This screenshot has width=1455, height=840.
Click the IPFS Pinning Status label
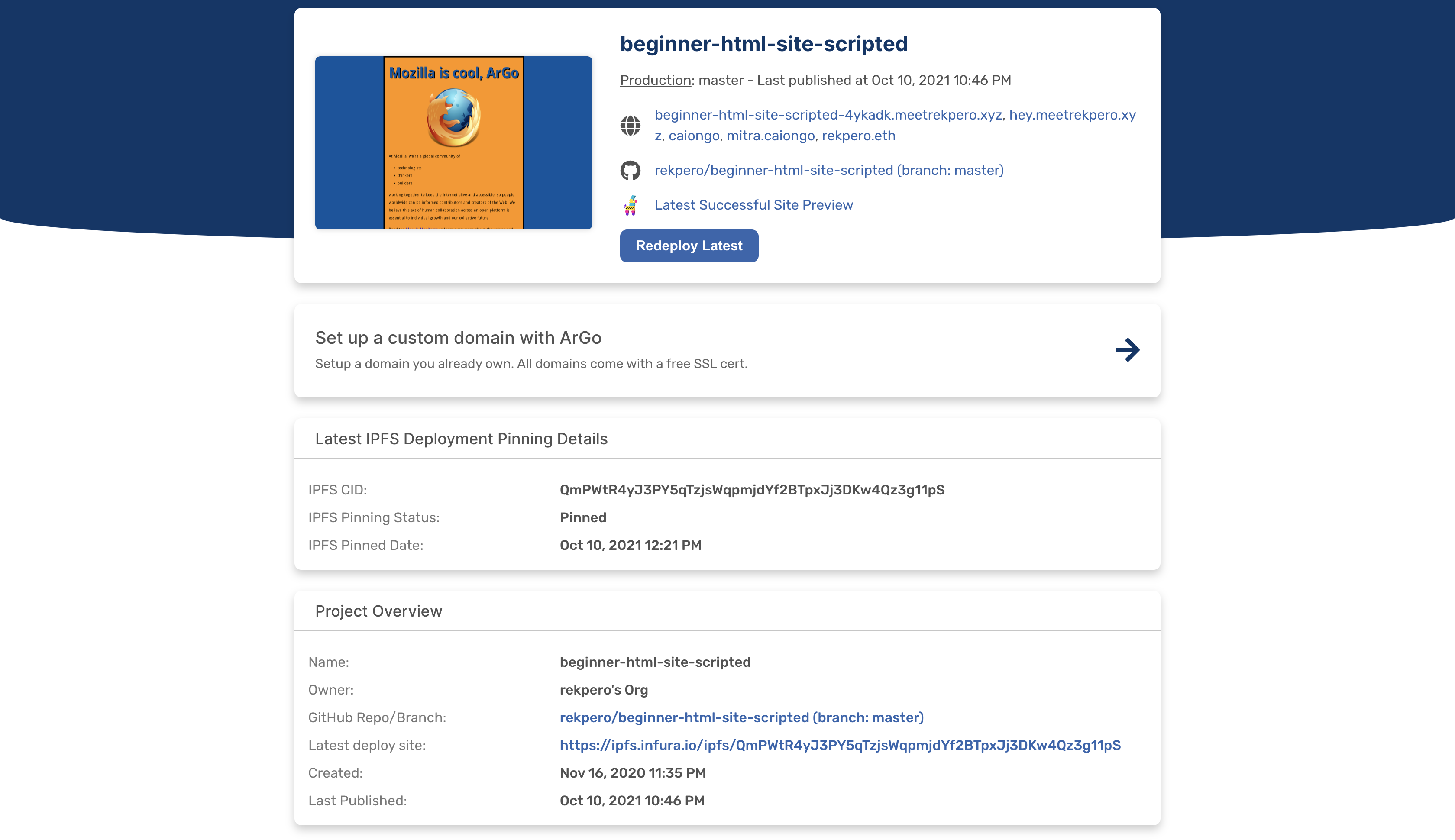tap(373, 517)
